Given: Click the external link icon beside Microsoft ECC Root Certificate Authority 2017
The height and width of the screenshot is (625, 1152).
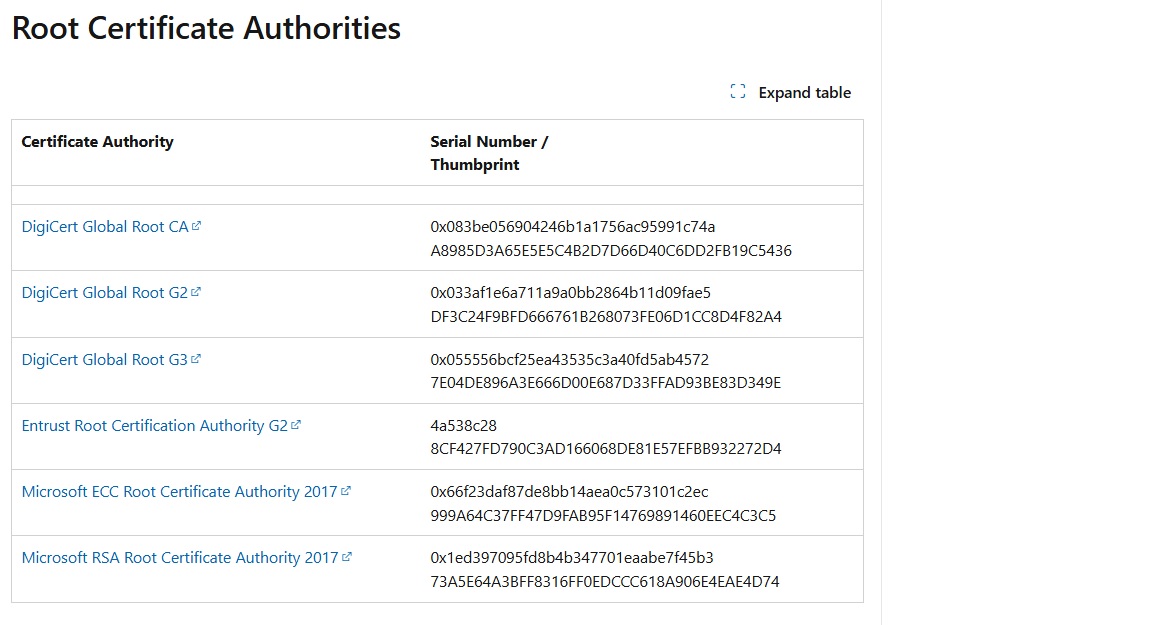Looking at the screenshot, I should pyautogui.click(x=346, y=491).
